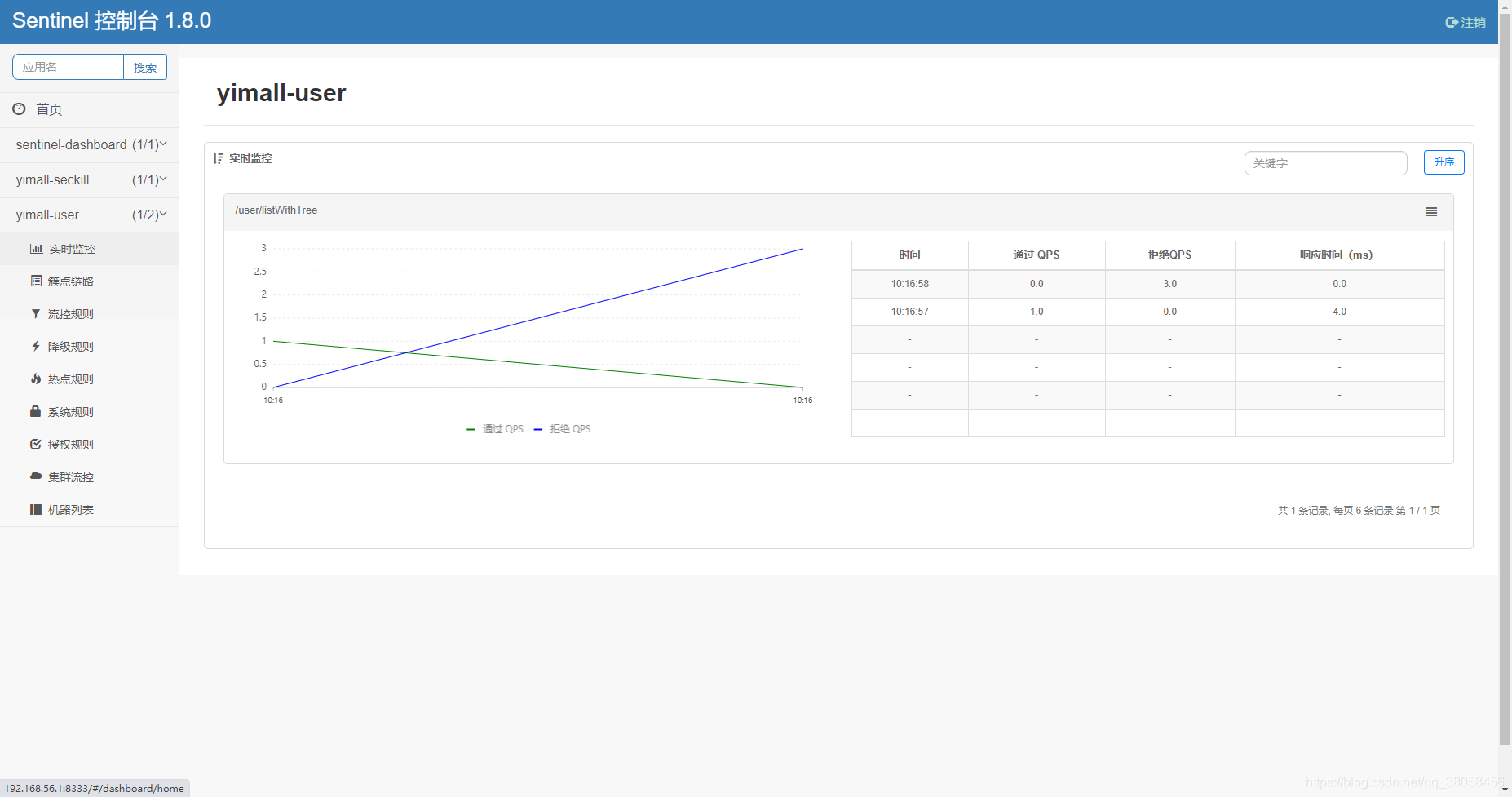Click the 时间 column header

tap(909, 255)
